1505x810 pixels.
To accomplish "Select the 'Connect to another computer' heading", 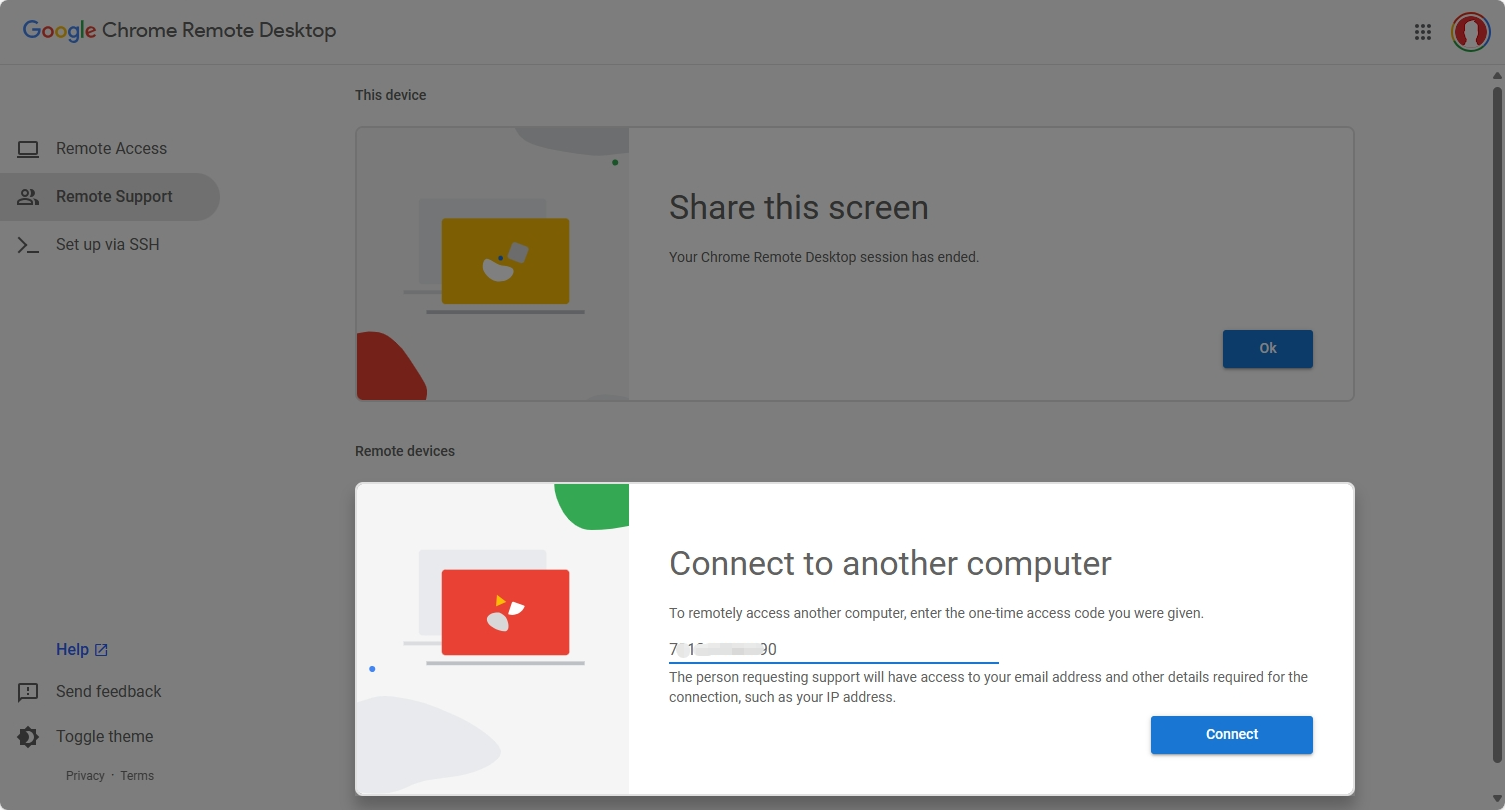I will 890,564.
